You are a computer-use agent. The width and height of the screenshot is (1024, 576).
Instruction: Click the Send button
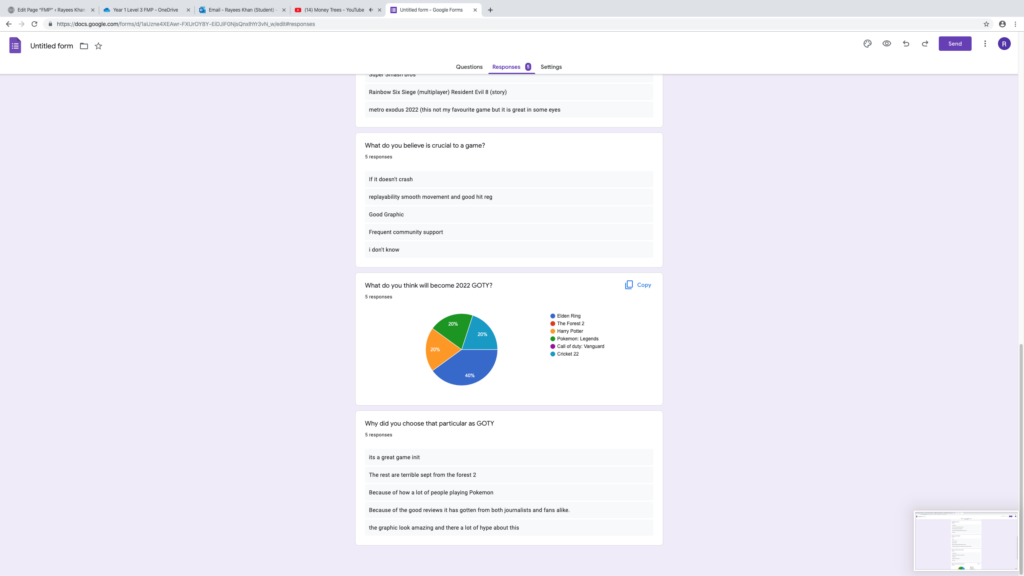pyautogui.click(x=955, y=44)
